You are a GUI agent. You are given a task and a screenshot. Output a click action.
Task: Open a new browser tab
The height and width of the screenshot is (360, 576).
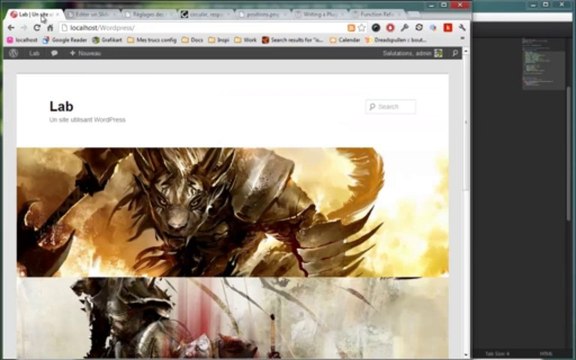[x=414, y=14]
